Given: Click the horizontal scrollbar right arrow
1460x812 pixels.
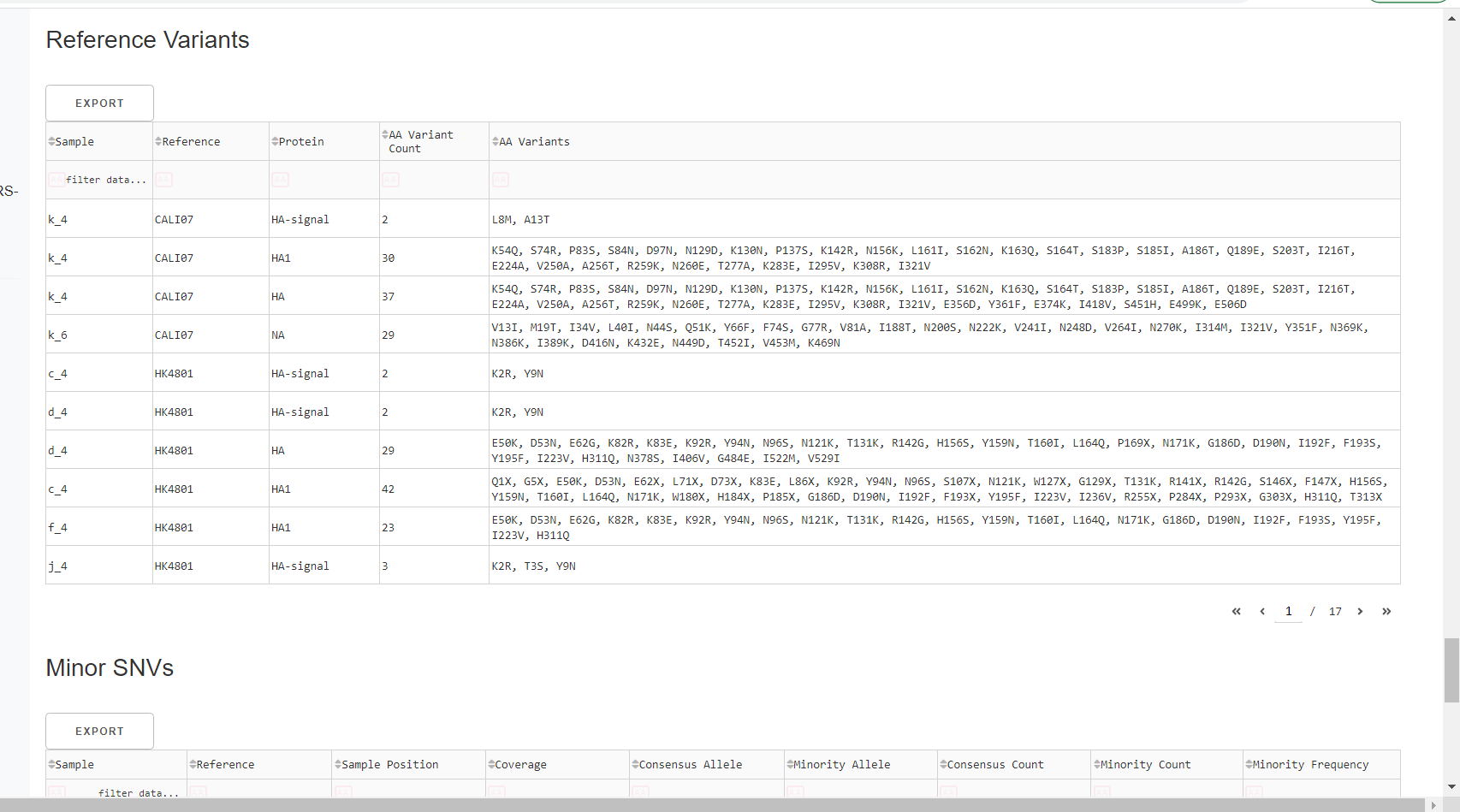Looking at the screenshot, I should [x=1433, y=805].
